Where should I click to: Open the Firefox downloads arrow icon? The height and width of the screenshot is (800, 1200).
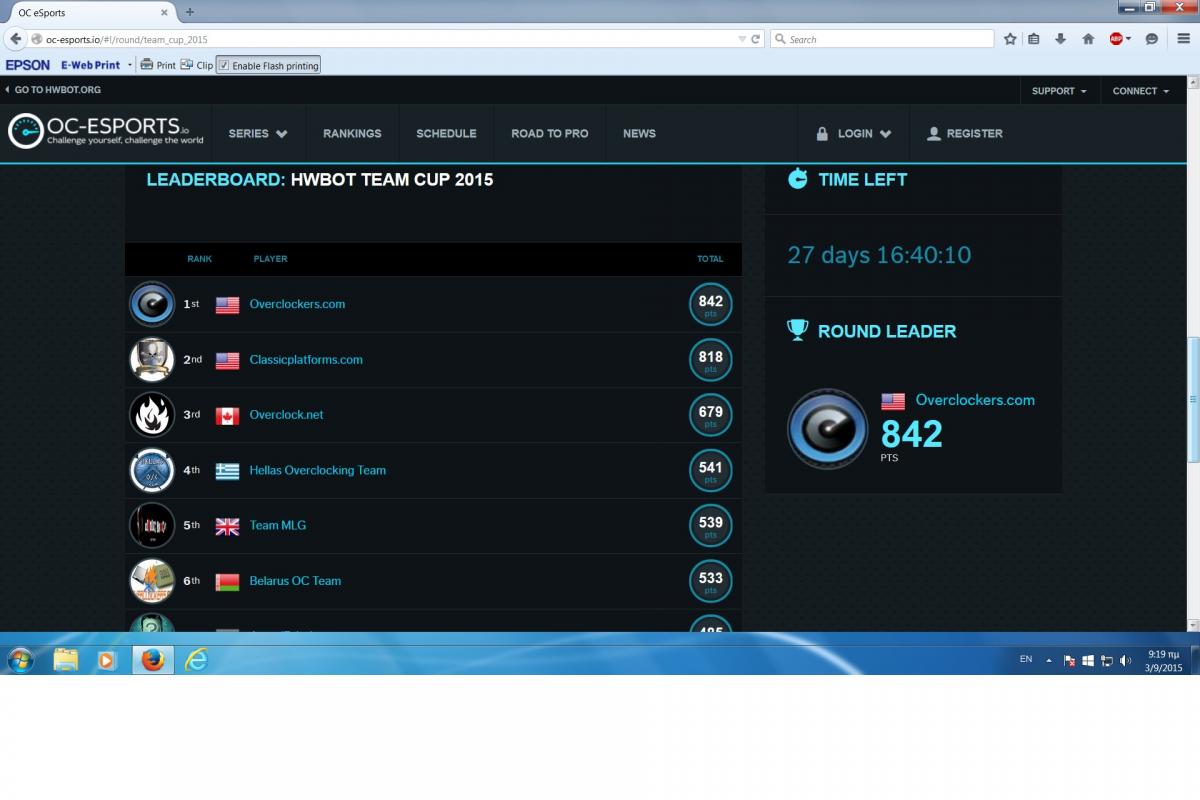pos(1060,39)
